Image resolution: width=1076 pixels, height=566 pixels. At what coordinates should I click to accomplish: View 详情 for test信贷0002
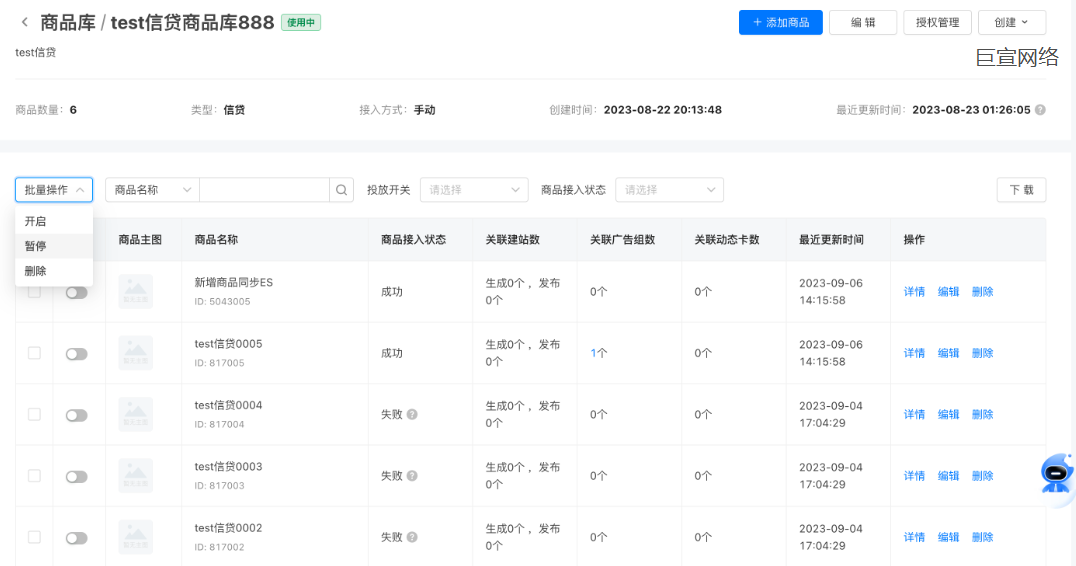click(x=914, y=537)
